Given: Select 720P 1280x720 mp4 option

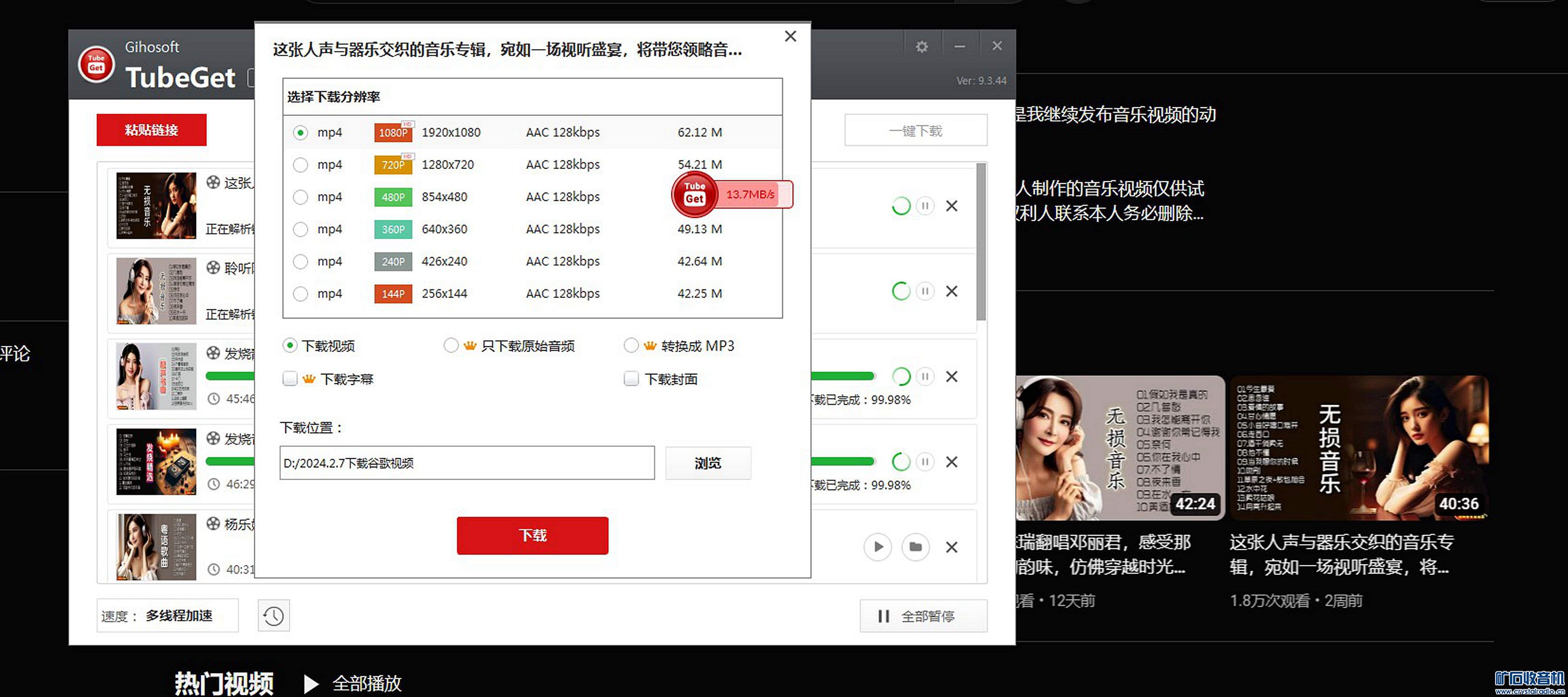Looking at the screenshot, I should 300,165.
